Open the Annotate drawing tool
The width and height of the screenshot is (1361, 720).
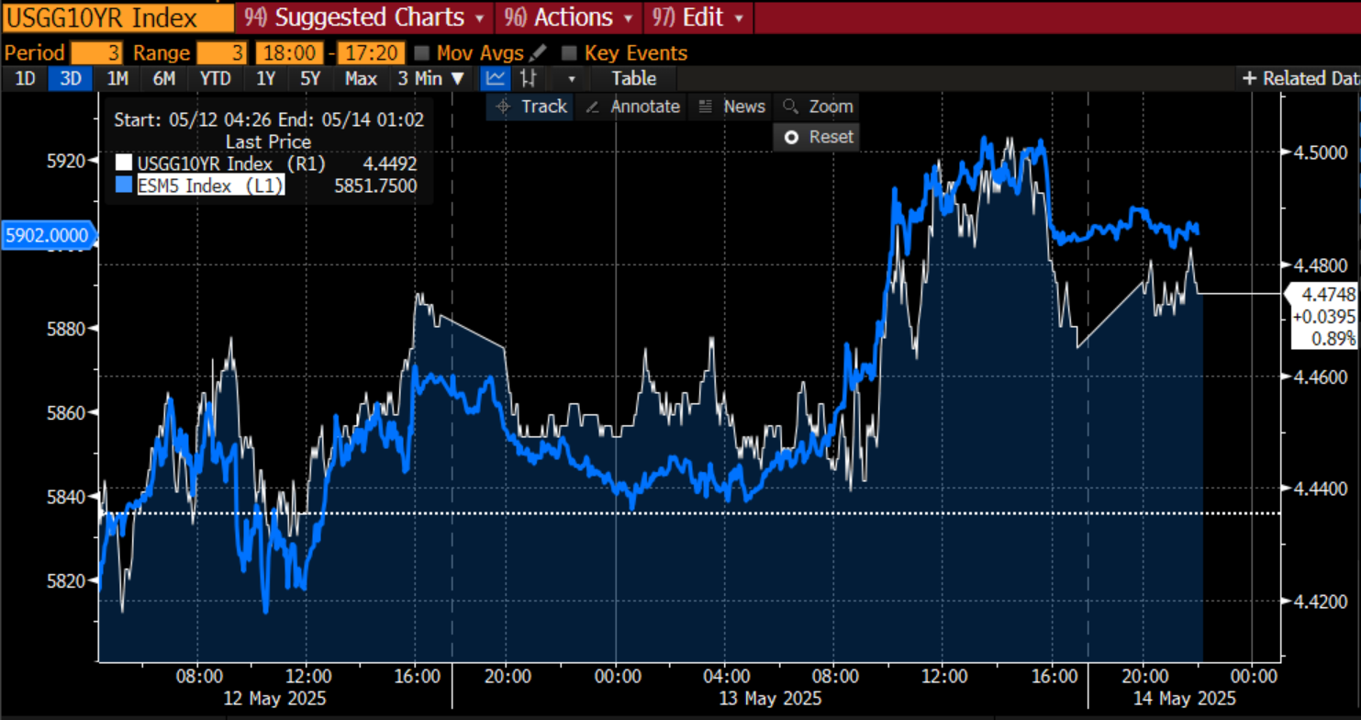coord(632,107)
